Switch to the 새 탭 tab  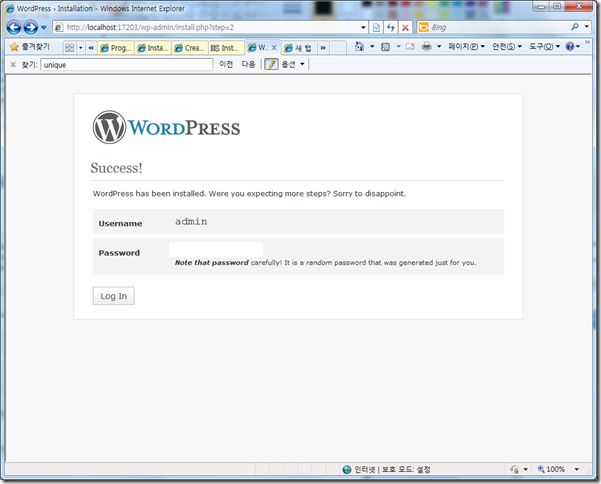pyautogui.click(x=299, y=48)
